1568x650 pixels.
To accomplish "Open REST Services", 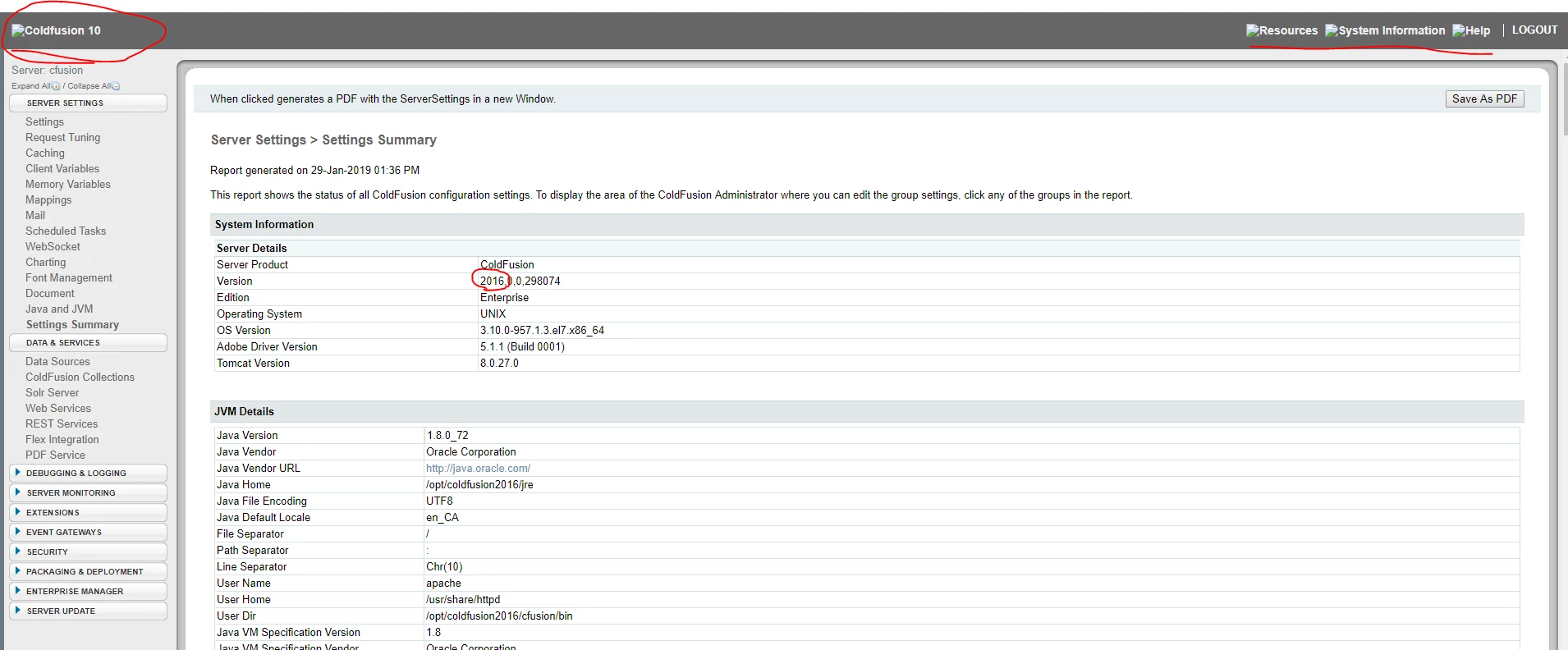I will click(x=62, y=423).
